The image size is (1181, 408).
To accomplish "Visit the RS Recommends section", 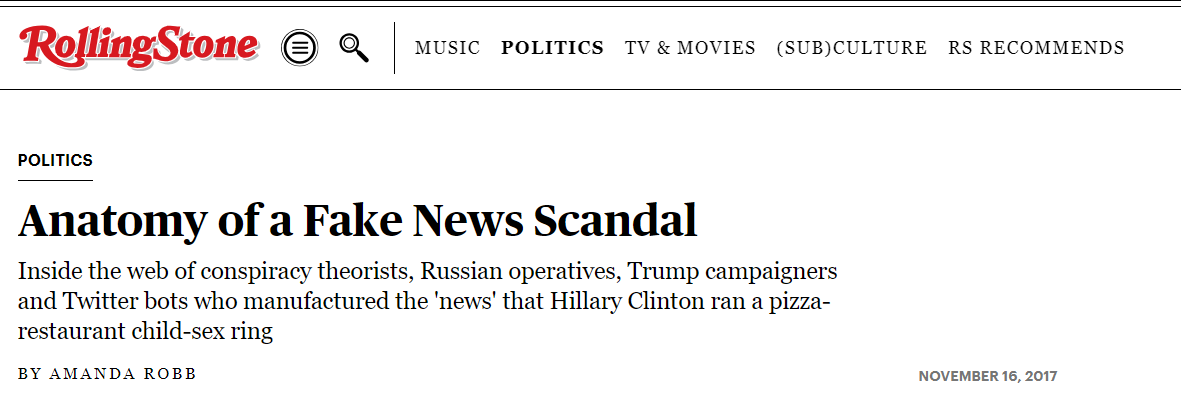I will tap(1036, 48).
